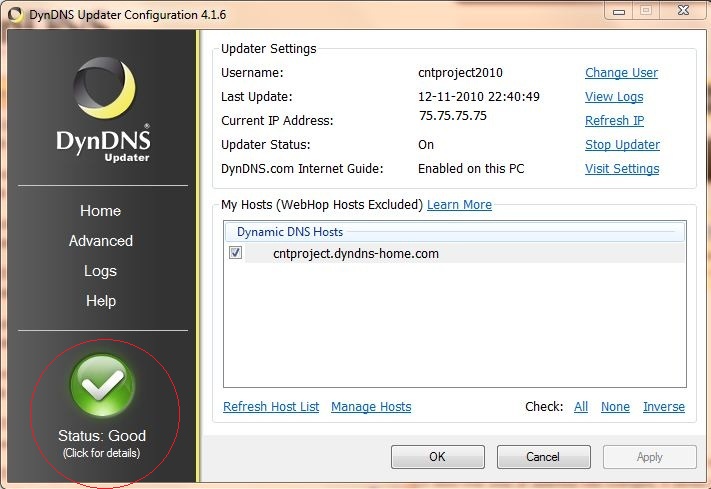Check All hosts link
Screen dimensions: 711x489
click(581, 406)
